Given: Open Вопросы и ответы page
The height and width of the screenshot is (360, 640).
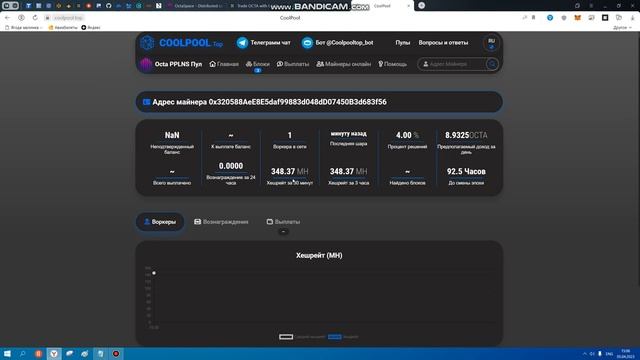Looking at the screenshot, I should click(x=443, y=42).
